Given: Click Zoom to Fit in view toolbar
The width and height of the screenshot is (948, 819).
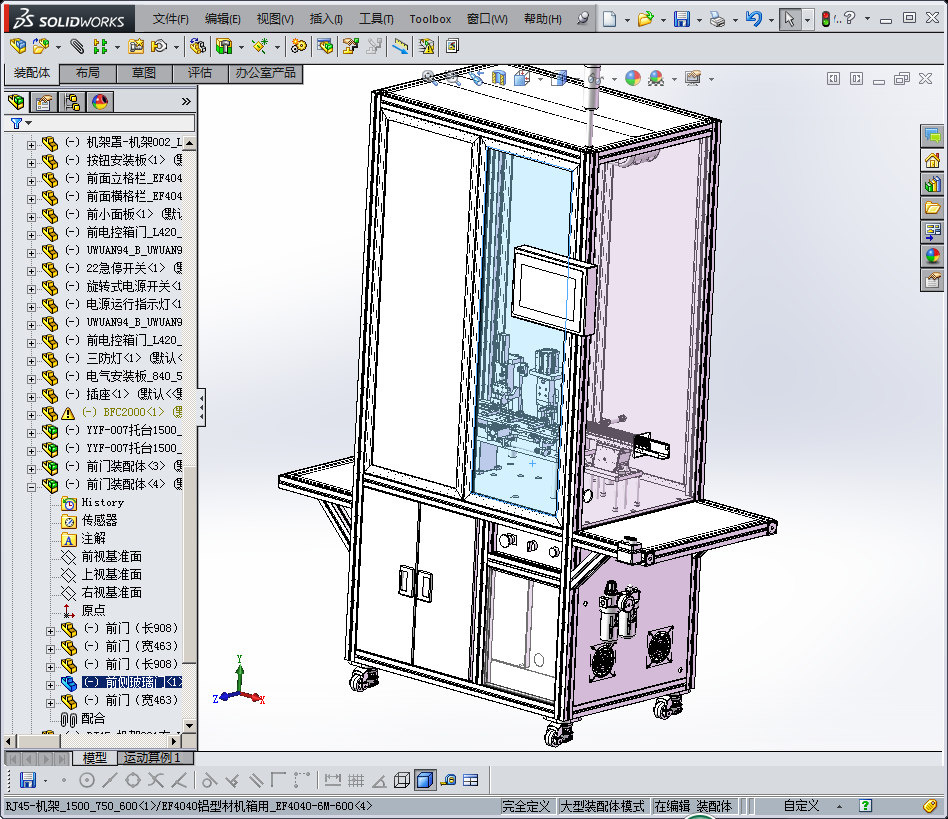Looking at the screenshot, I should pos(429,77).
